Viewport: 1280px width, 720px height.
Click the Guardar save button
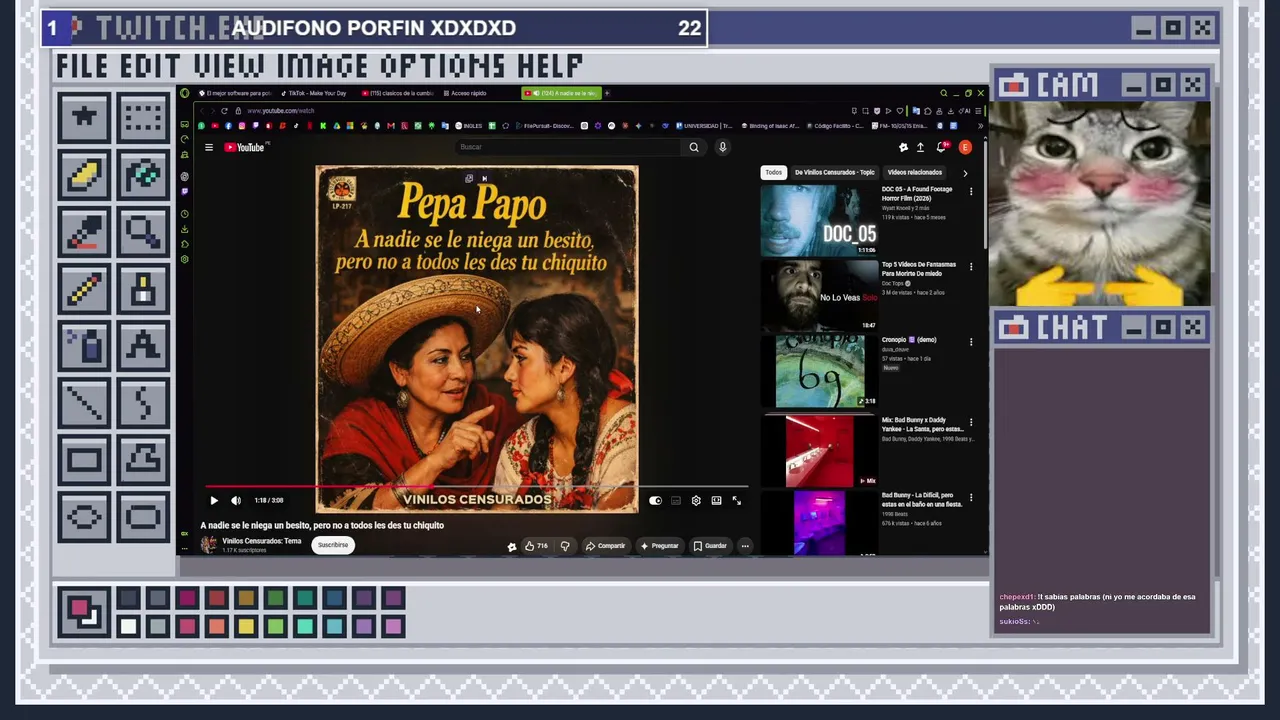[710, 546]
